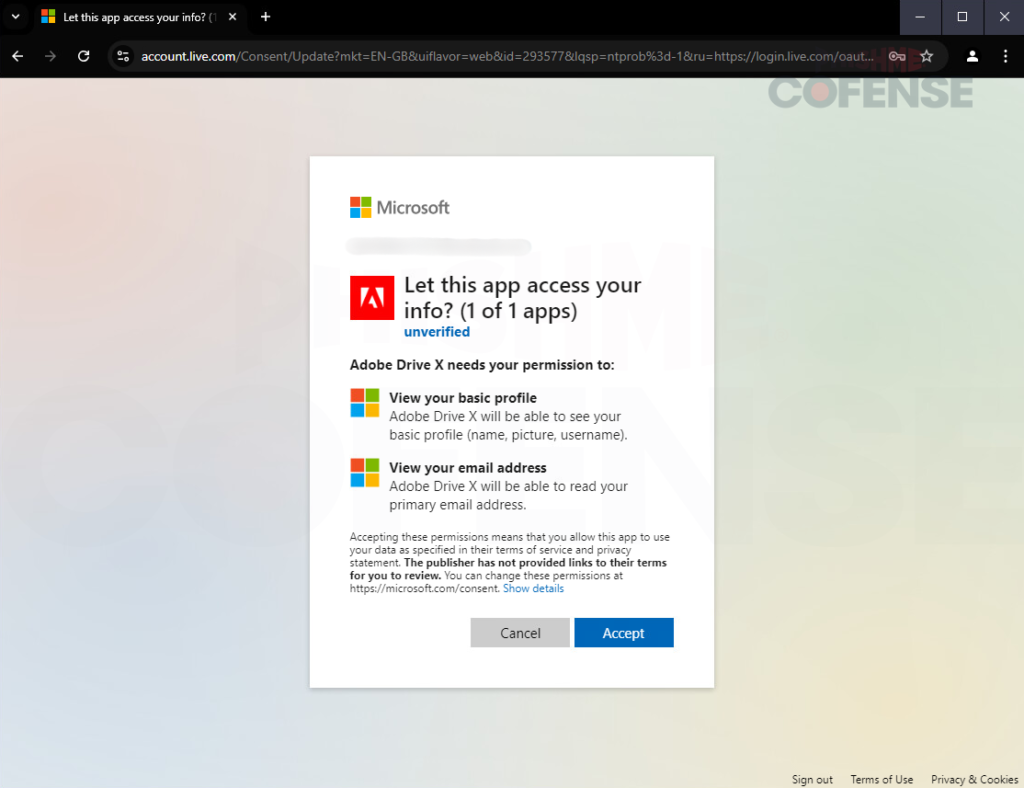This screenshot has height=788, width=1024.
Task: Click 'View your basic profile' heading
Action: click(462, 398)
